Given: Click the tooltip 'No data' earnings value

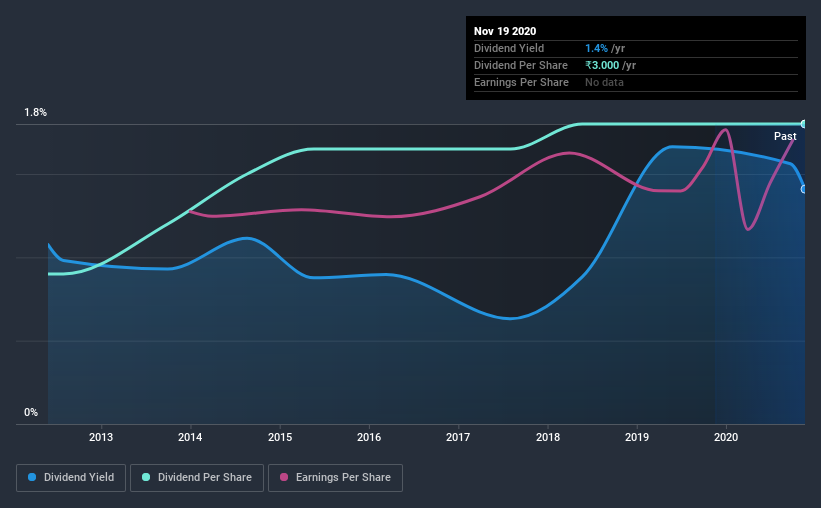Looking at the screenshot, I should [604, 82].
